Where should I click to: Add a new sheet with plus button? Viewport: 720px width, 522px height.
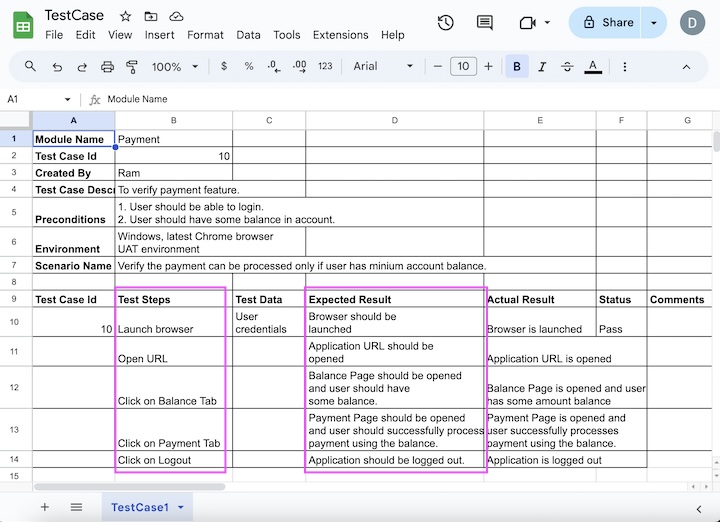(x=44, y=507)
